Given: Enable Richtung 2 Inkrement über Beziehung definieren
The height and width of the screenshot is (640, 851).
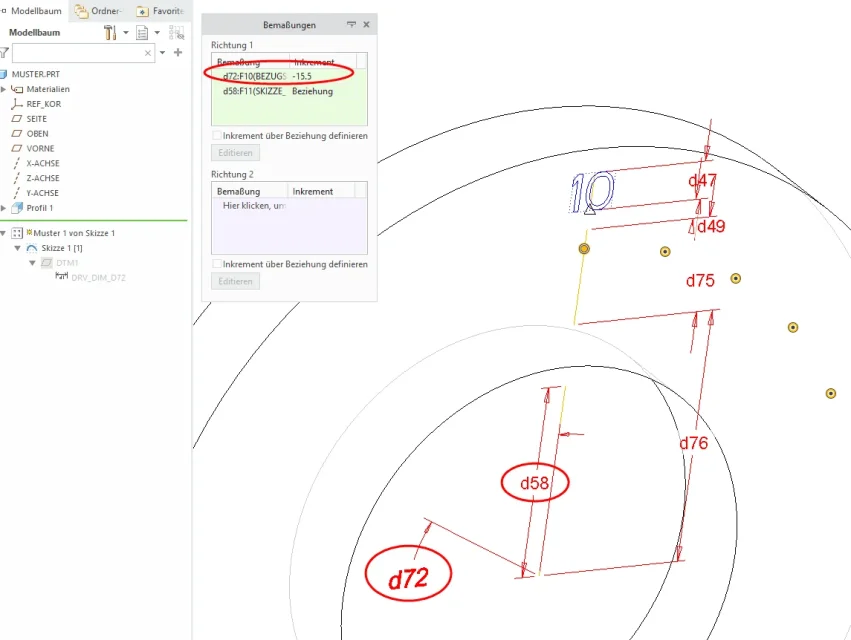Looking at the screenshot, I should (217, 264).
